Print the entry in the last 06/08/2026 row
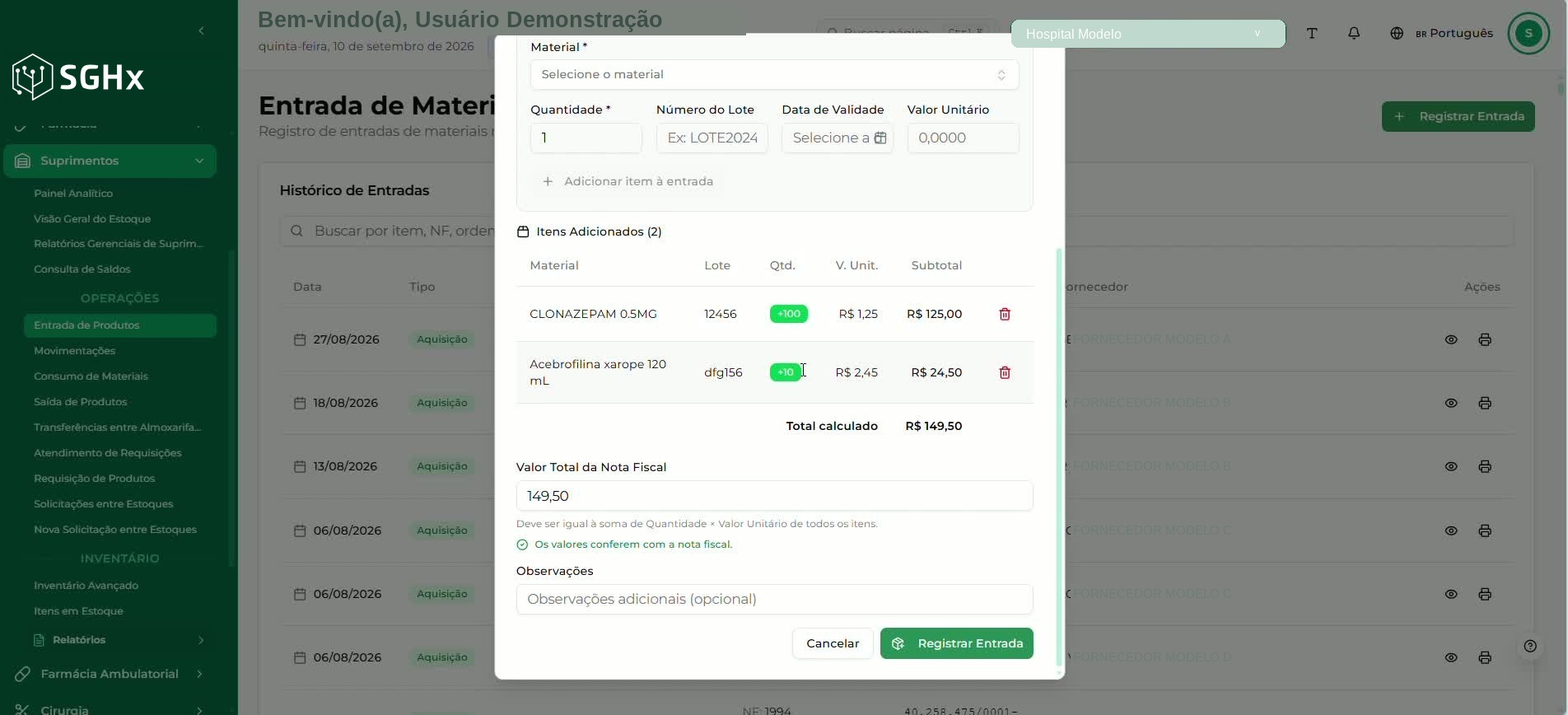Viewport: 1568px width, 715px height. (1485, 657)
